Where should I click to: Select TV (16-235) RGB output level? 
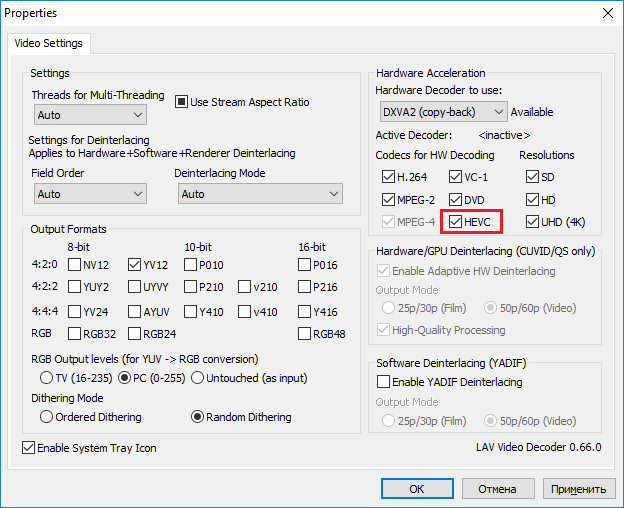coord(46,378)
